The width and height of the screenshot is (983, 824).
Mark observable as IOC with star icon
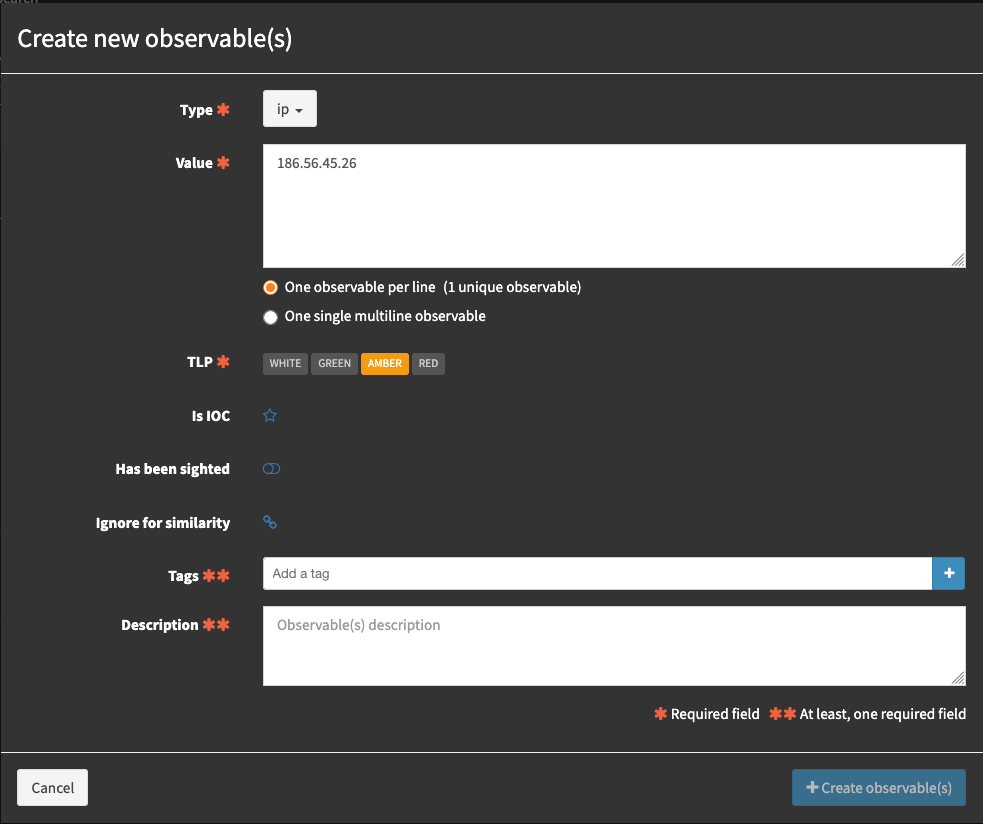270,416
